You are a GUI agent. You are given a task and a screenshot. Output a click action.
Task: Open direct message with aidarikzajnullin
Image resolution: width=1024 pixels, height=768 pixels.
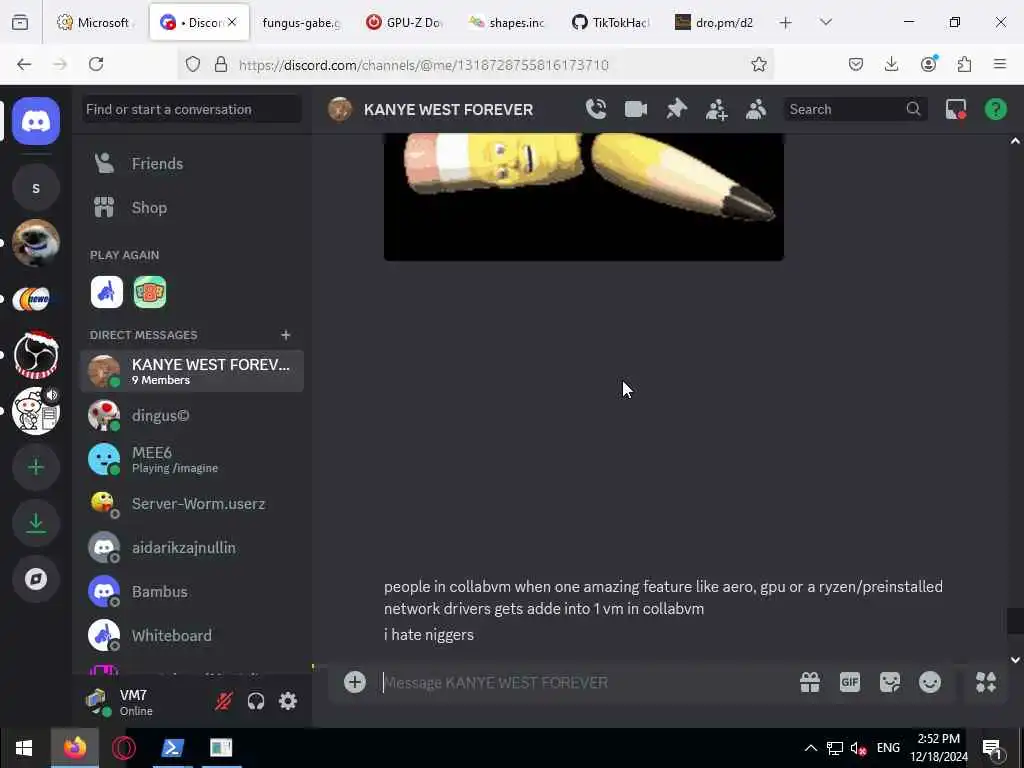pos(192,548)
